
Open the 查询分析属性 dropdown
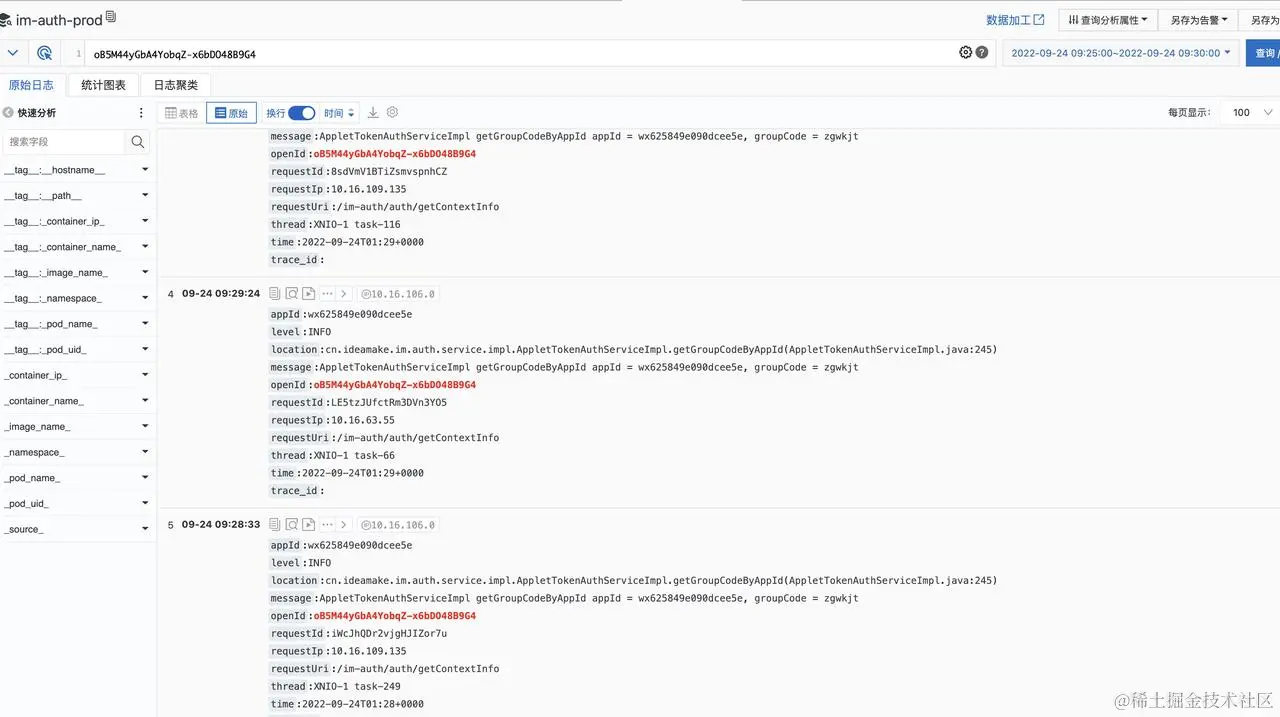pyautogui.click(x=1108, y=20)
